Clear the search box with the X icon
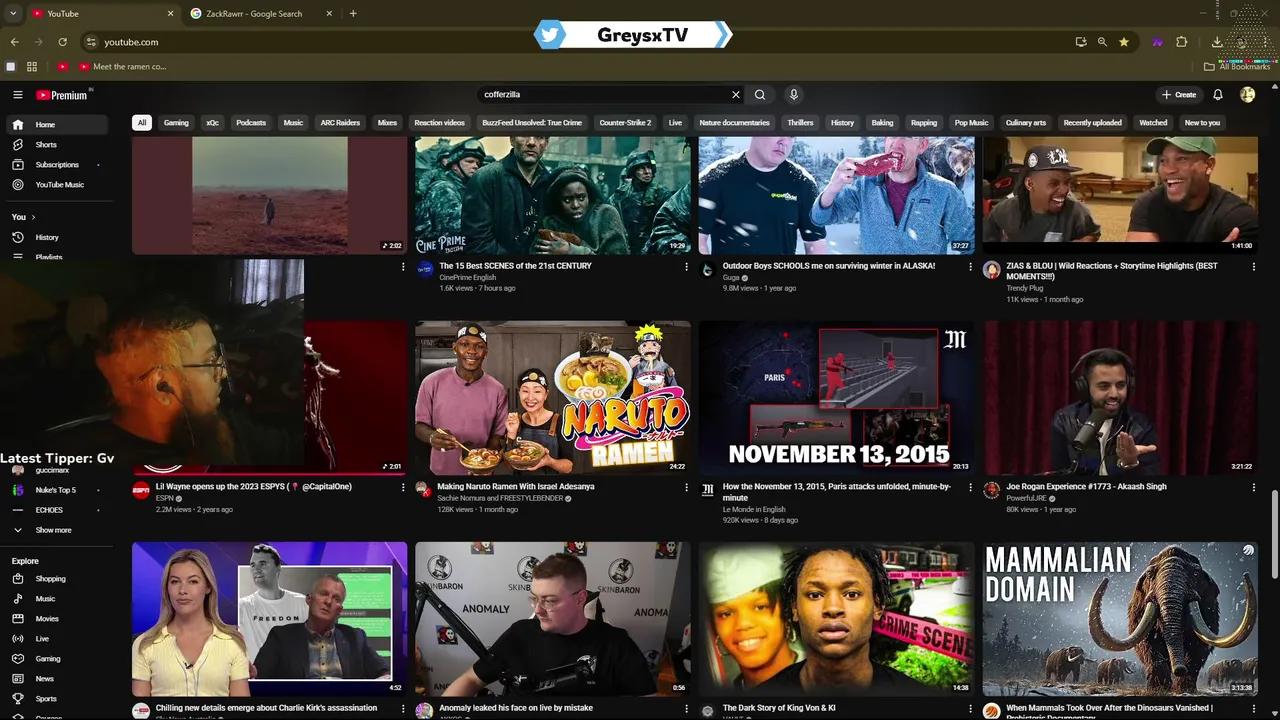 736,95
